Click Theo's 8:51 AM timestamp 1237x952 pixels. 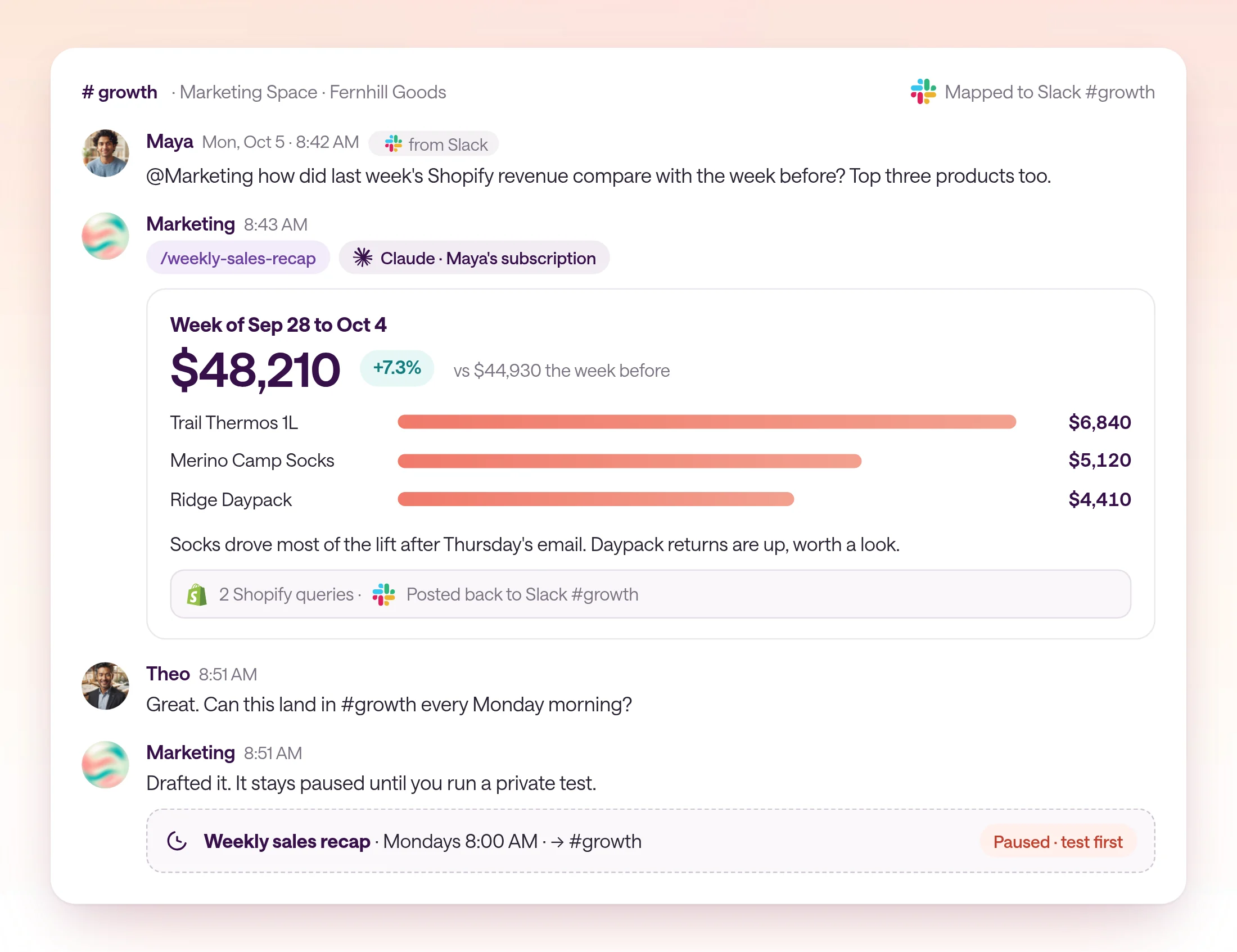point(228,674)
